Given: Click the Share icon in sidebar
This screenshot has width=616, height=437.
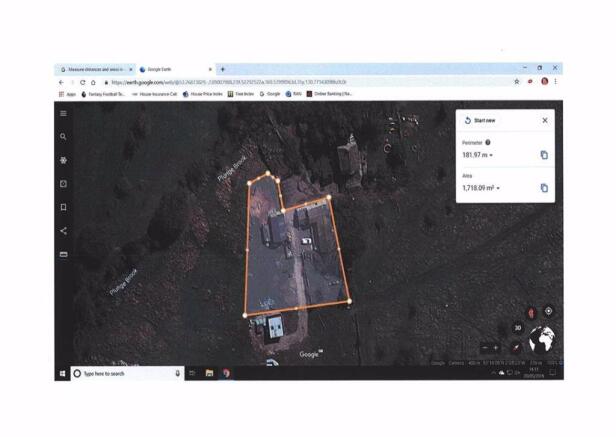Looking at the screenshot, I should click(x=63, y=231).
